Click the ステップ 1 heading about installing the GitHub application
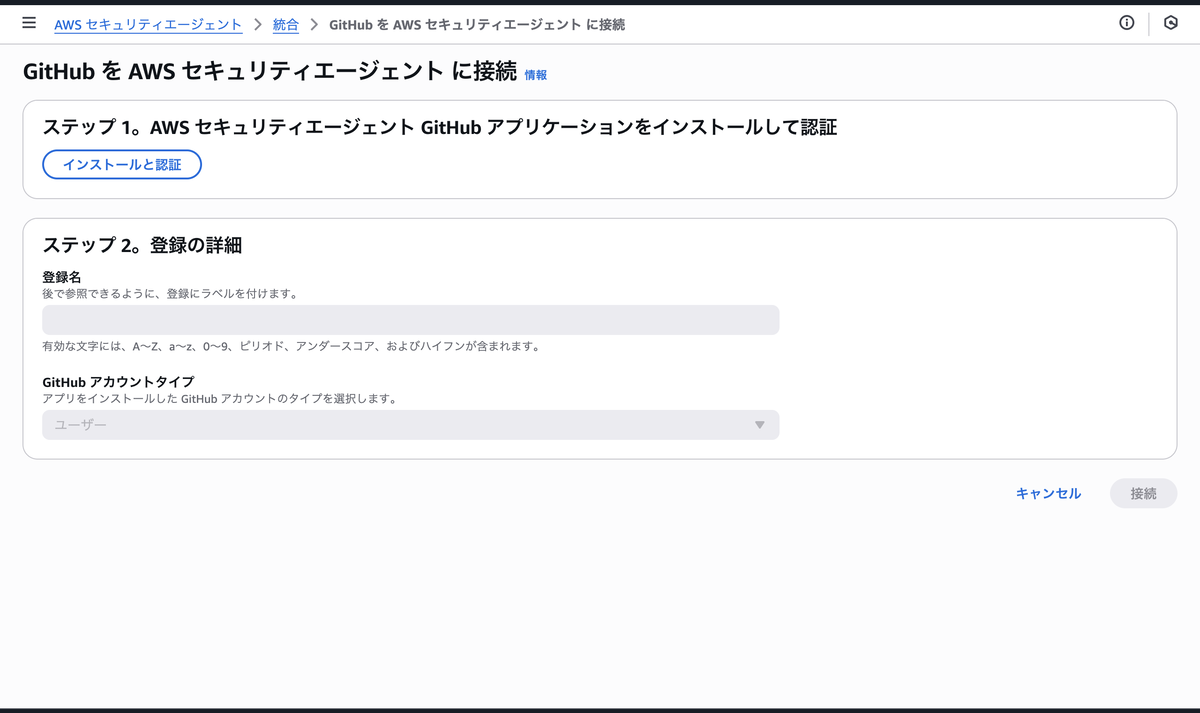Image resolution: width=1200 pixels, height=713 pixels. [439, 127]
